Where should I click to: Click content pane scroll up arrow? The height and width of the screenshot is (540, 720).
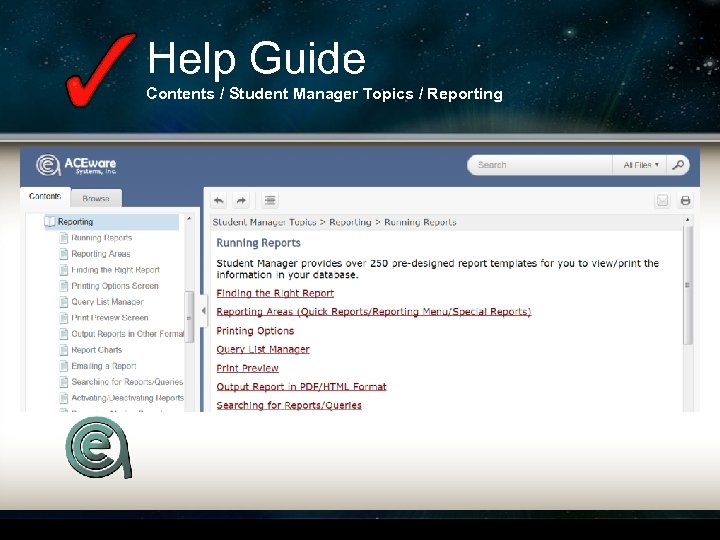pyautogui.click(x=687, y=220)
